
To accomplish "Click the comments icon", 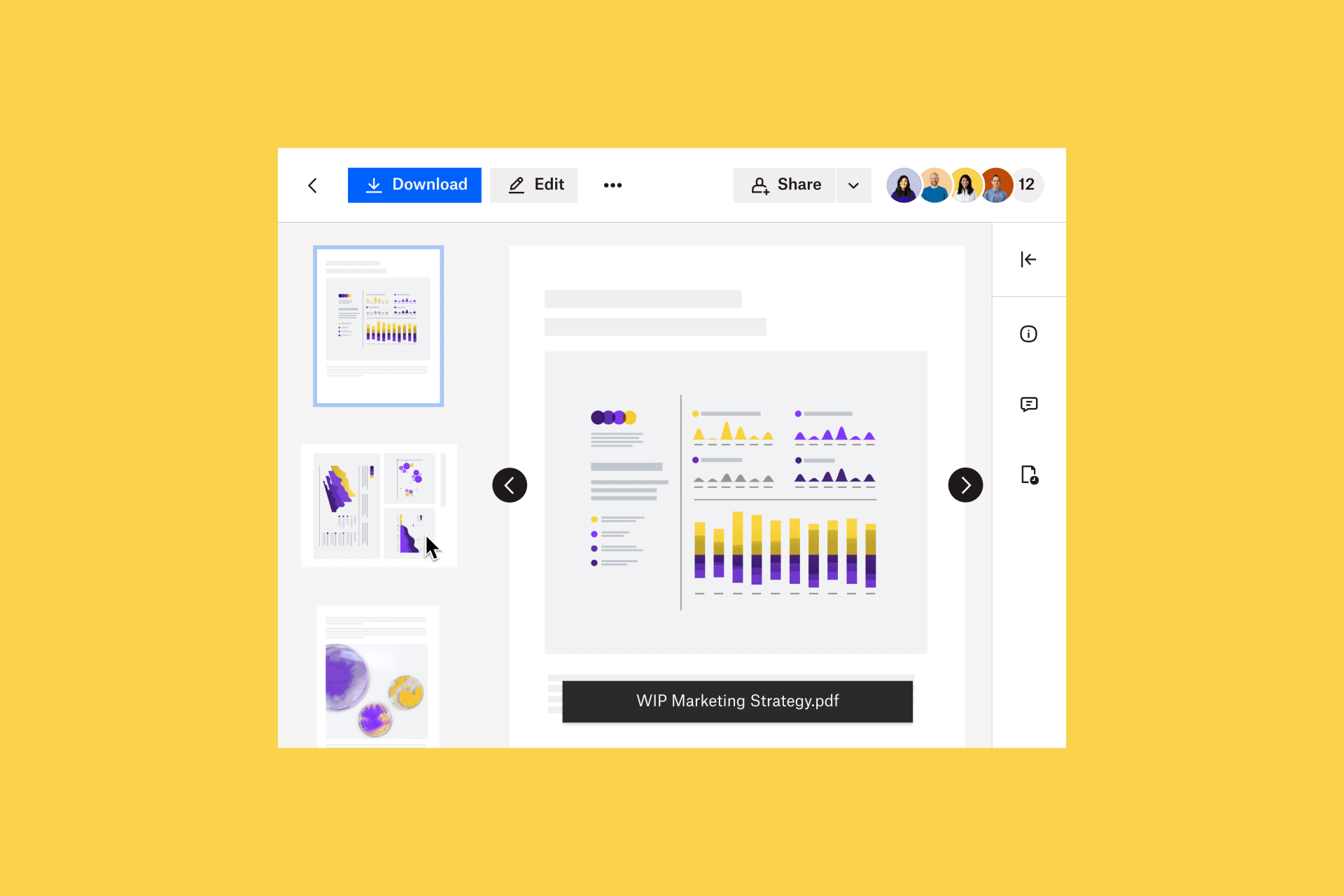I will (x=1029, y=404).
